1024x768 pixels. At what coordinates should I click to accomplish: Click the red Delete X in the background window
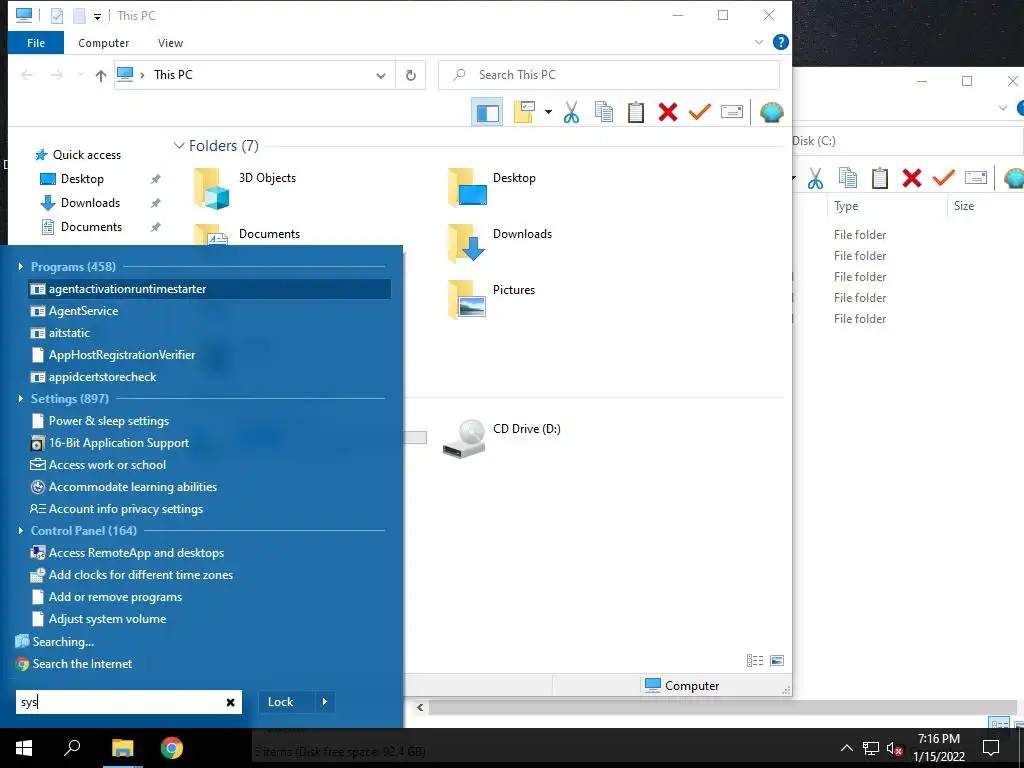[912, 178]
